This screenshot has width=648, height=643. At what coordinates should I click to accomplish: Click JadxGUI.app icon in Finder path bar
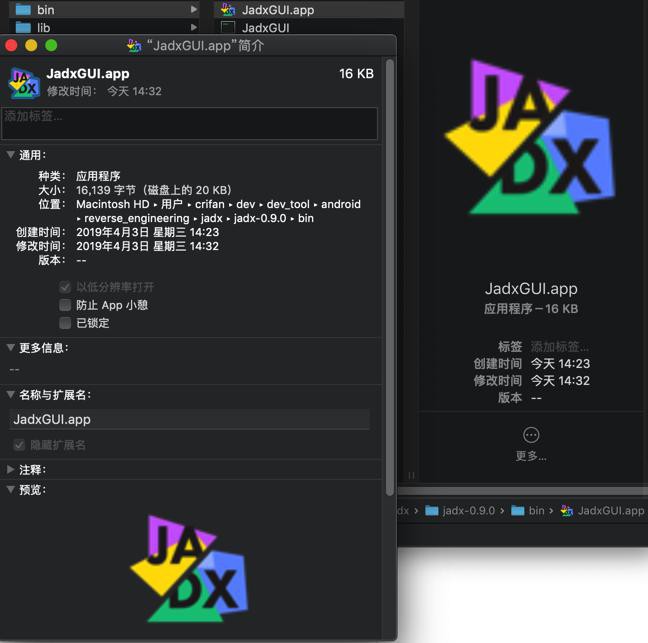(567, 511)
